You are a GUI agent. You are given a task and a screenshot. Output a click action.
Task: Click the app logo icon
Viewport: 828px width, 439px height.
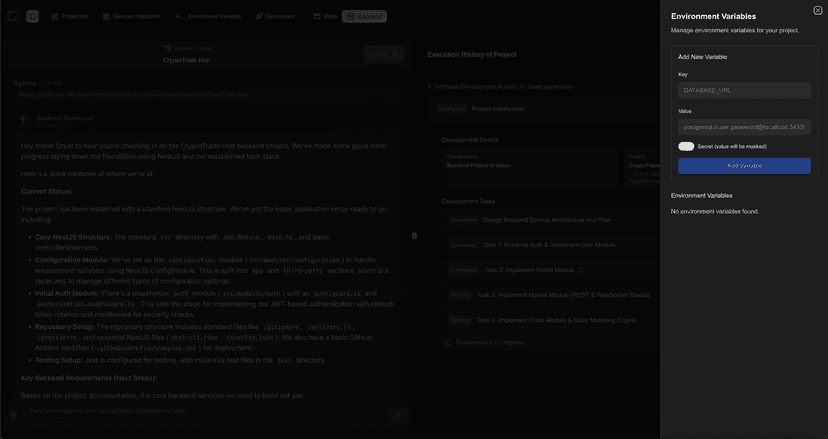click(x=12, y=16)
